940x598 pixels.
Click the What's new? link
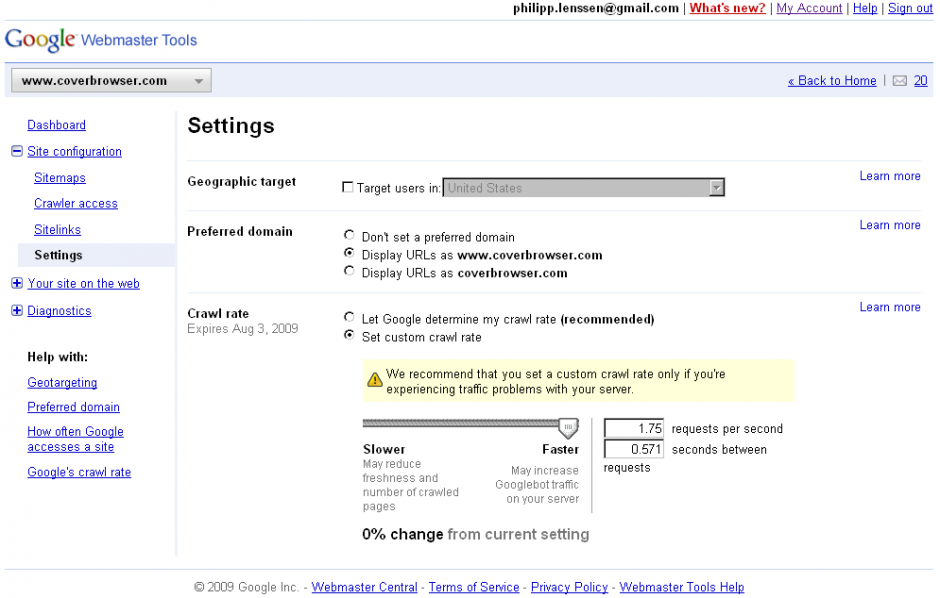point(727,8)
